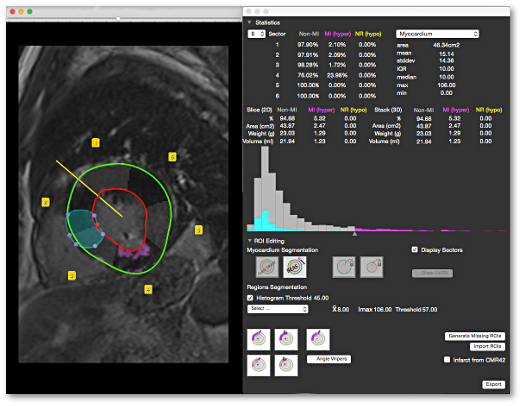The height and width of the screenshot is (406, 522).
Task: Activate the highlighted myocardium segmentation tool icon
Action: [295, 267]
